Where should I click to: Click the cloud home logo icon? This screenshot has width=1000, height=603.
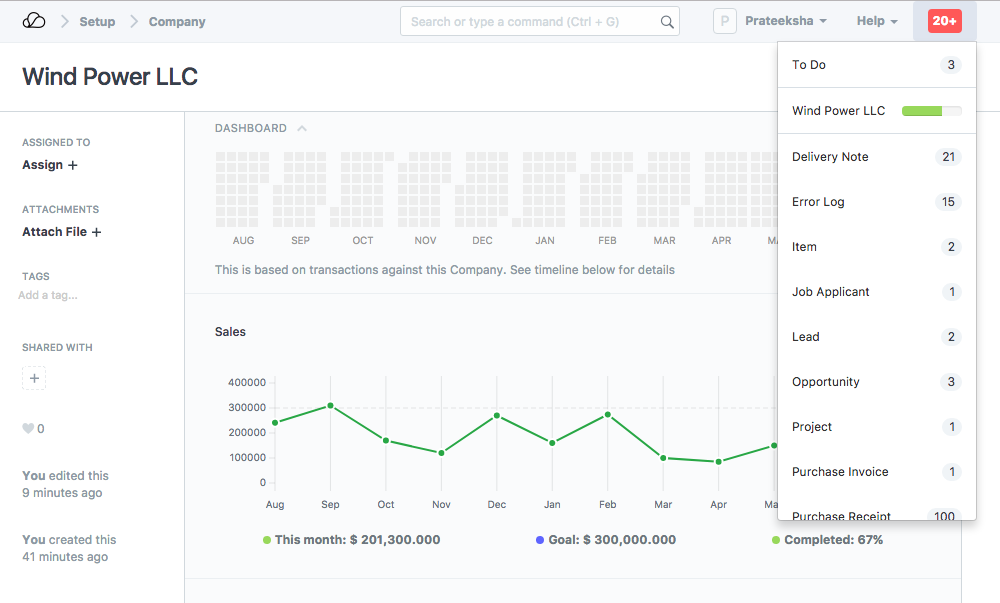tap(34, 21)
